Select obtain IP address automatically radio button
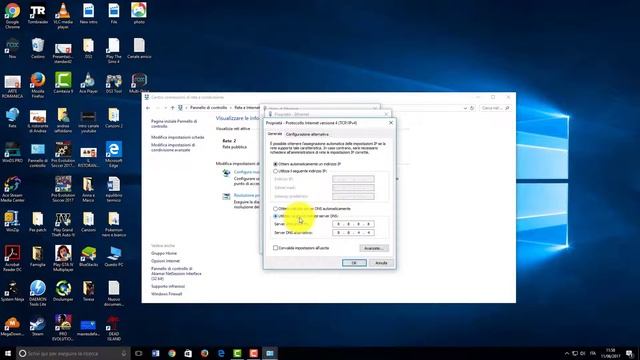Viewport: 640px width, 360px height. [276, 164]
